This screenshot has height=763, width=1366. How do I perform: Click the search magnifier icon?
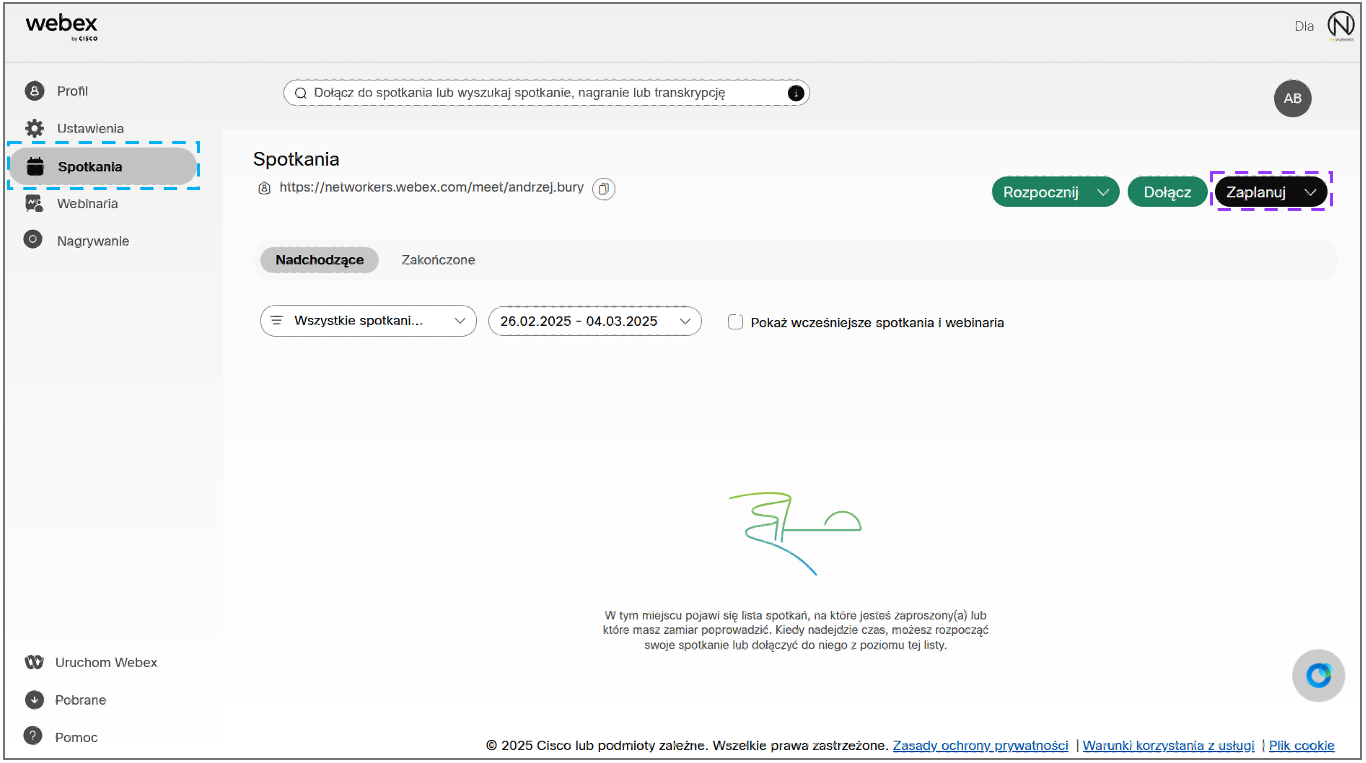(300, 93)
